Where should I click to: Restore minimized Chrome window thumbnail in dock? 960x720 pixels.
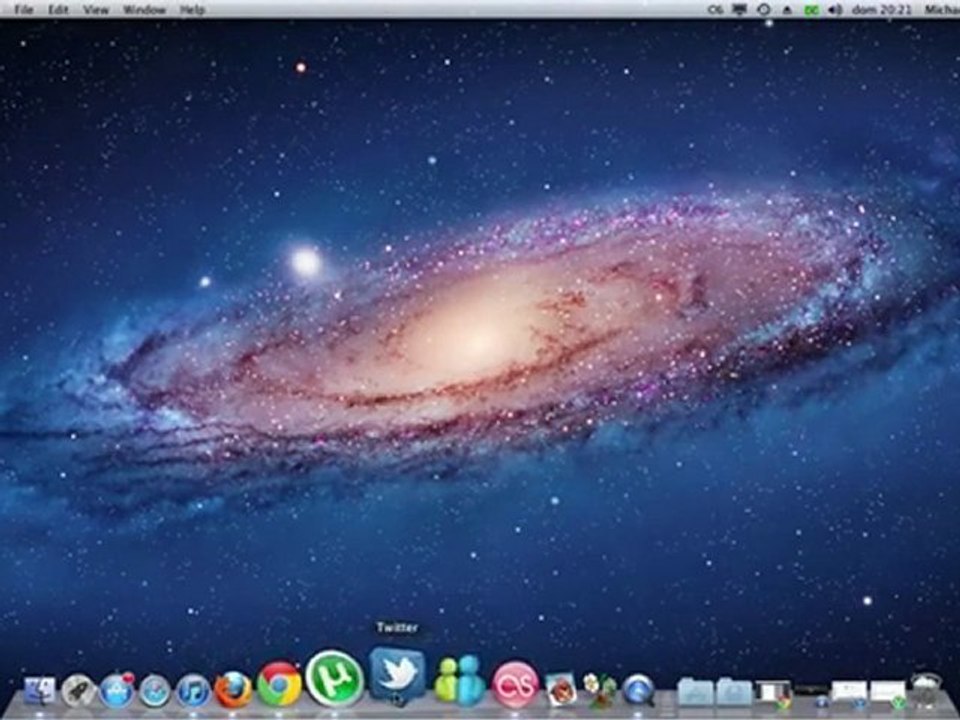773,694
